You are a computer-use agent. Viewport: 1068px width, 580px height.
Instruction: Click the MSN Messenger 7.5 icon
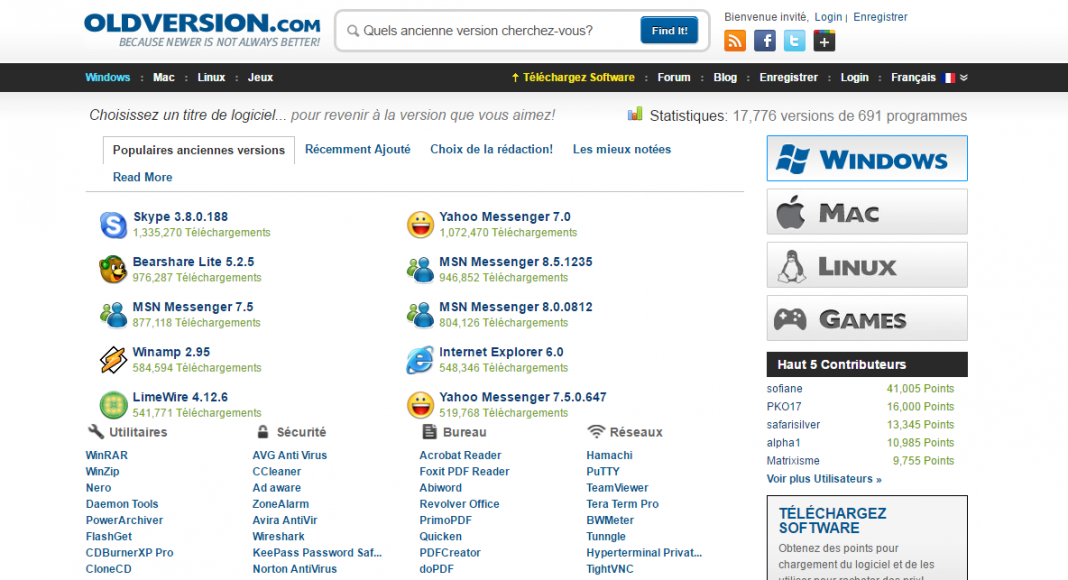113,315
